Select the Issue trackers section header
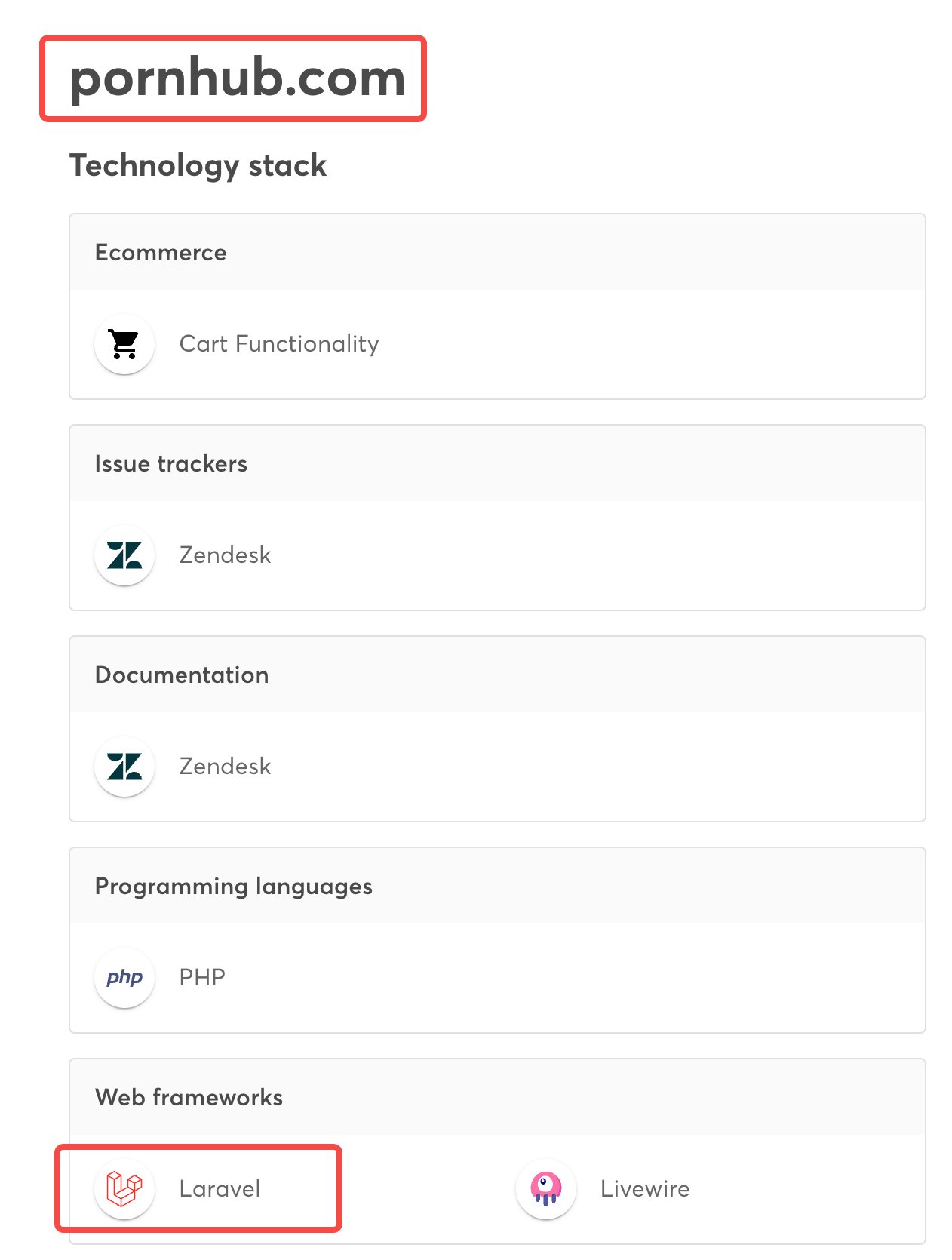The image size is (952, 1260). coord(171,464)
